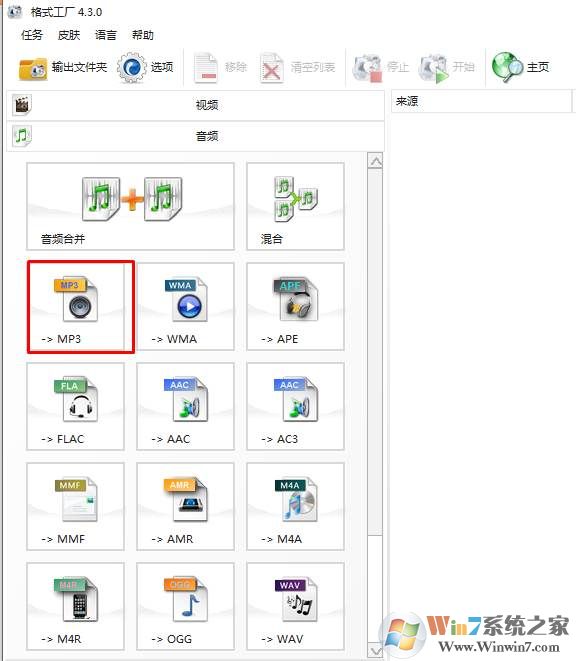This screenshot has height=661, width=576.
Task: Select the AMR format tile
Action: click(186, 507)
